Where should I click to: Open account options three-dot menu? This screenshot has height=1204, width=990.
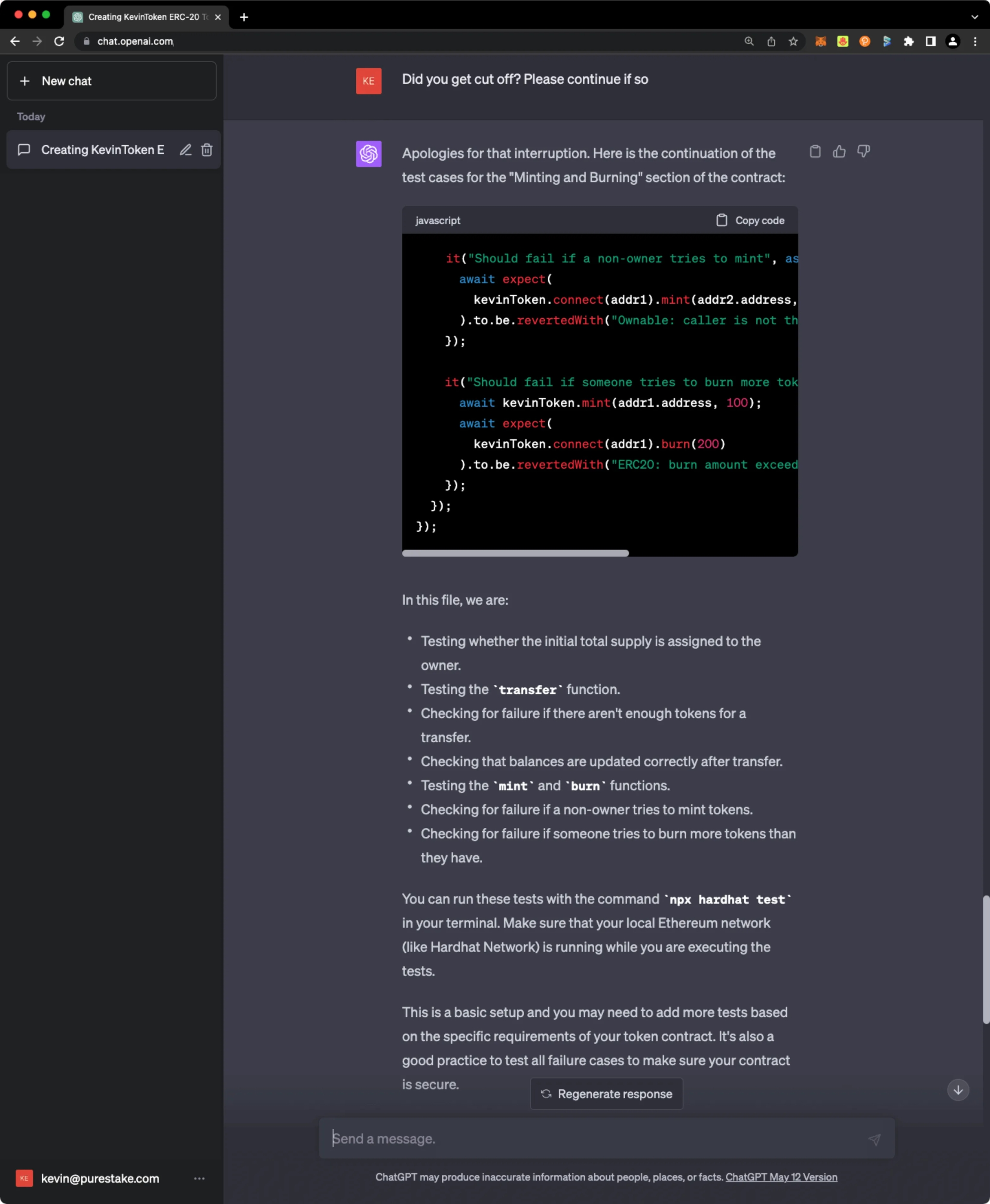[x=199, y=1178]
